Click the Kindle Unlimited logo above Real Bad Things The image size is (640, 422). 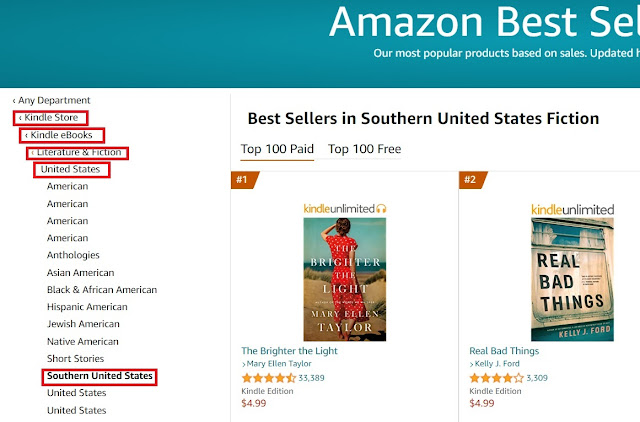tap(572, 207)
